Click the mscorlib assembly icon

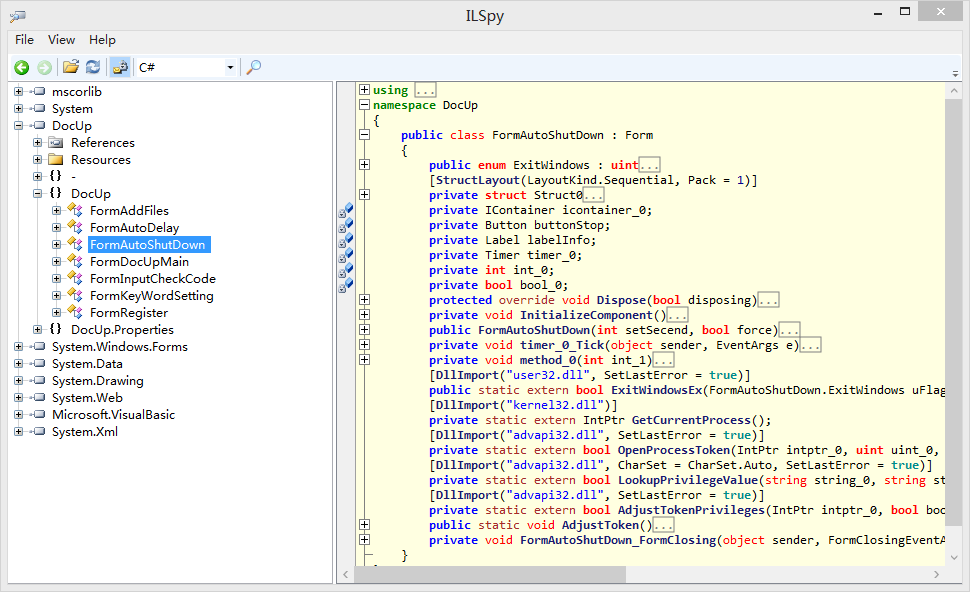click(38, 92)
